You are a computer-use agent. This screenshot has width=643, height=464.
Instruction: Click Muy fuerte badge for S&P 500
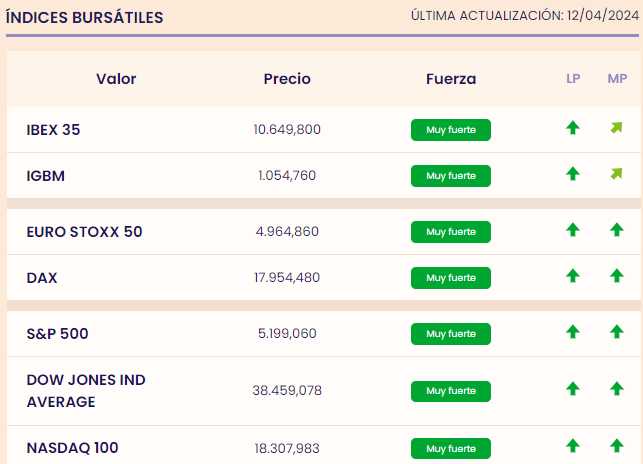coord(450,333)
